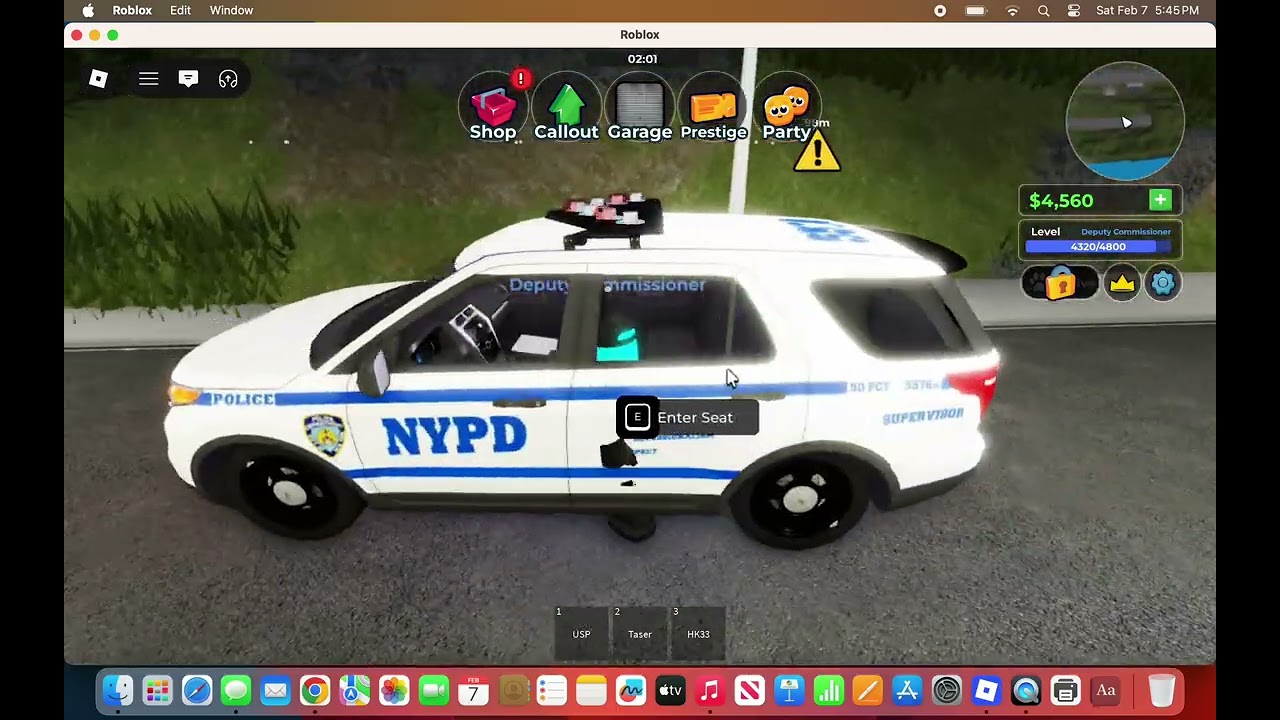The width and height of the screenshot is (1280, 720).
Task: Click the $4,560 cash display
Action: (1061, 201)
